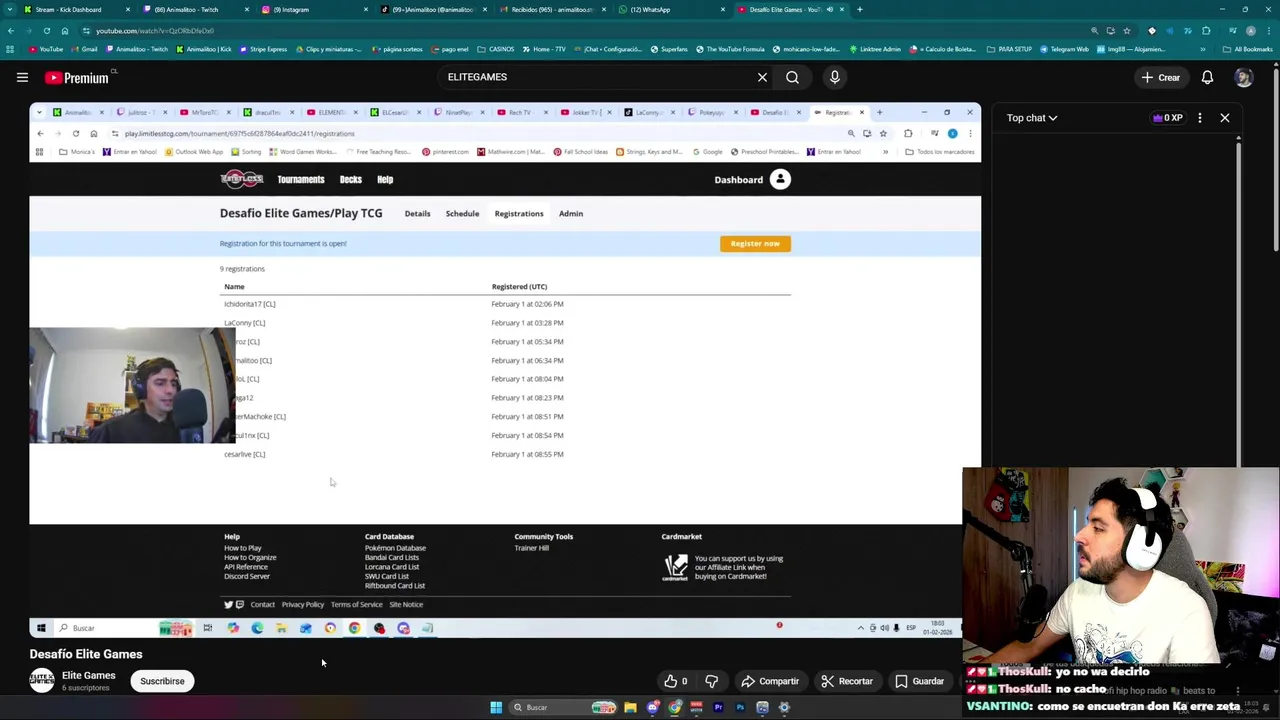Go back in Chrome history

(x=10, y=31)
